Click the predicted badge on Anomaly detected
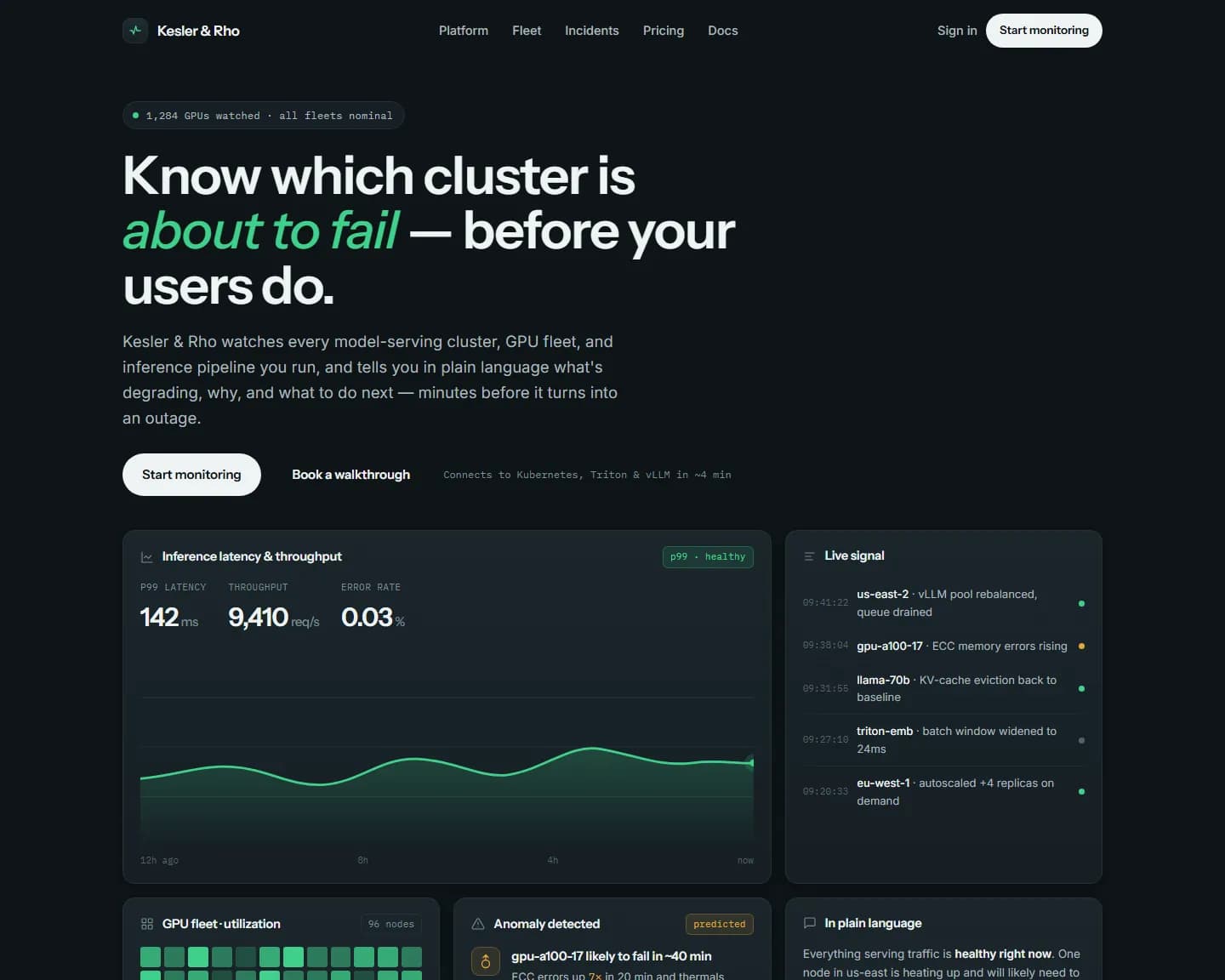This screenshot has height=980, width=1225. (x=719, y=924)
